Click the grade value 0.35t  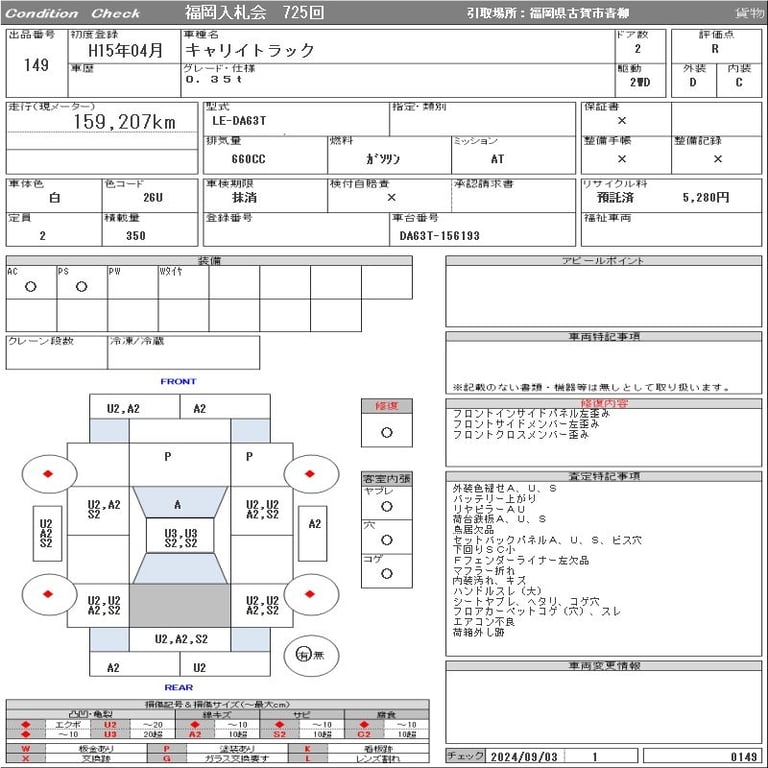[214, 79]
